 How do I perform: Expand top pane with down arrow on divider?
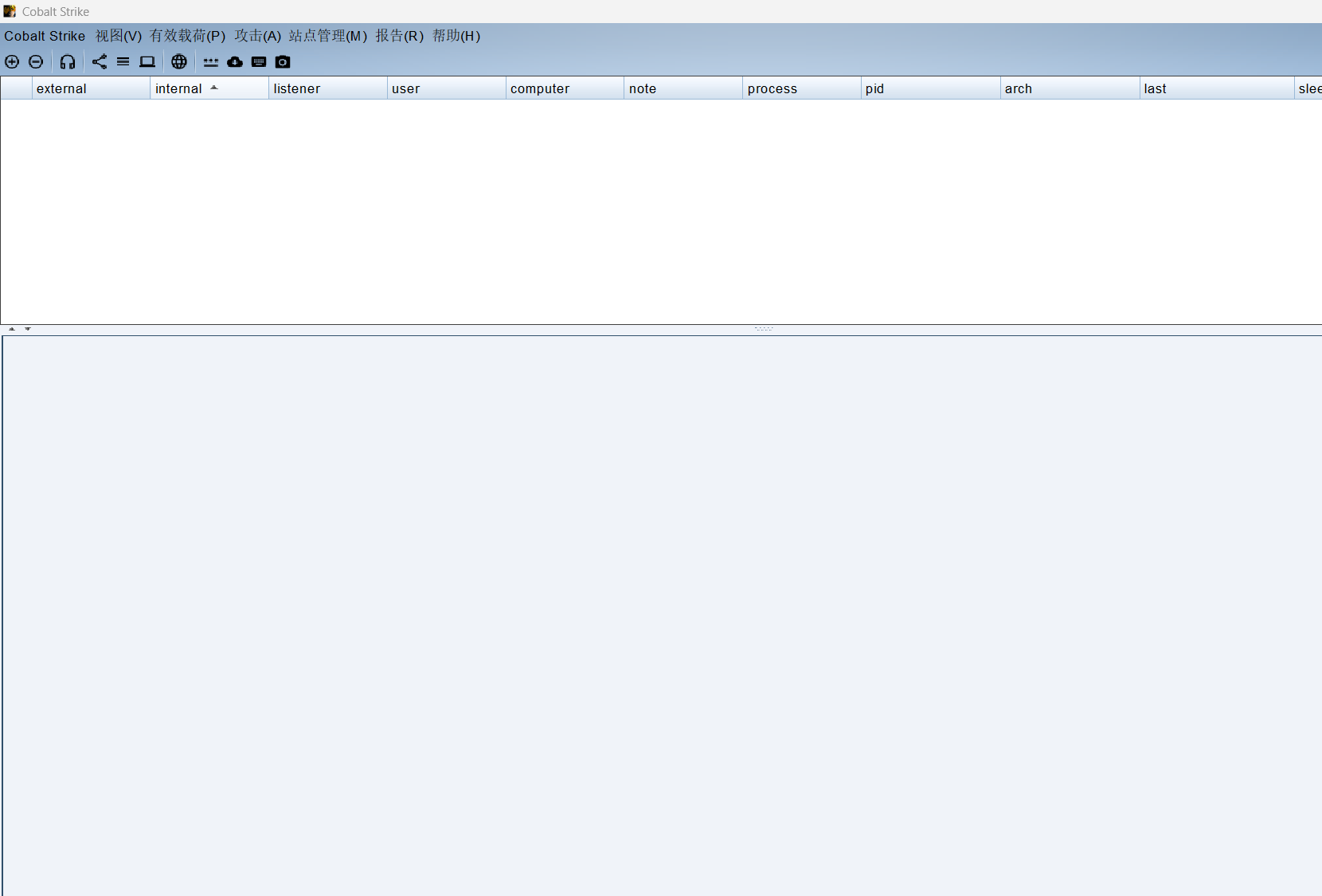tap(28, 329)
